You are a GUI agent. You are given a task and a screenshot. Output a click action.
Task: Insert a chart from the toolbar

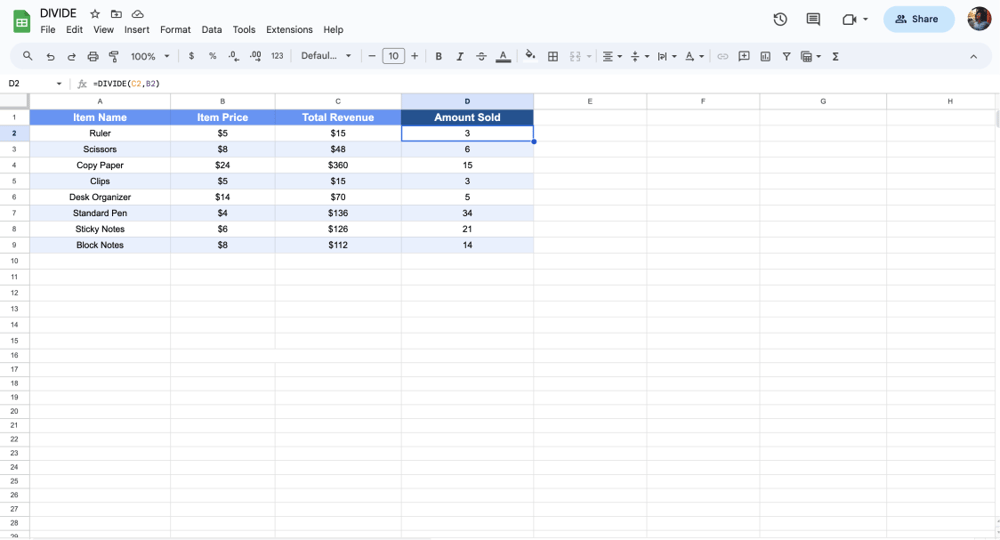(x=765, y=57)
